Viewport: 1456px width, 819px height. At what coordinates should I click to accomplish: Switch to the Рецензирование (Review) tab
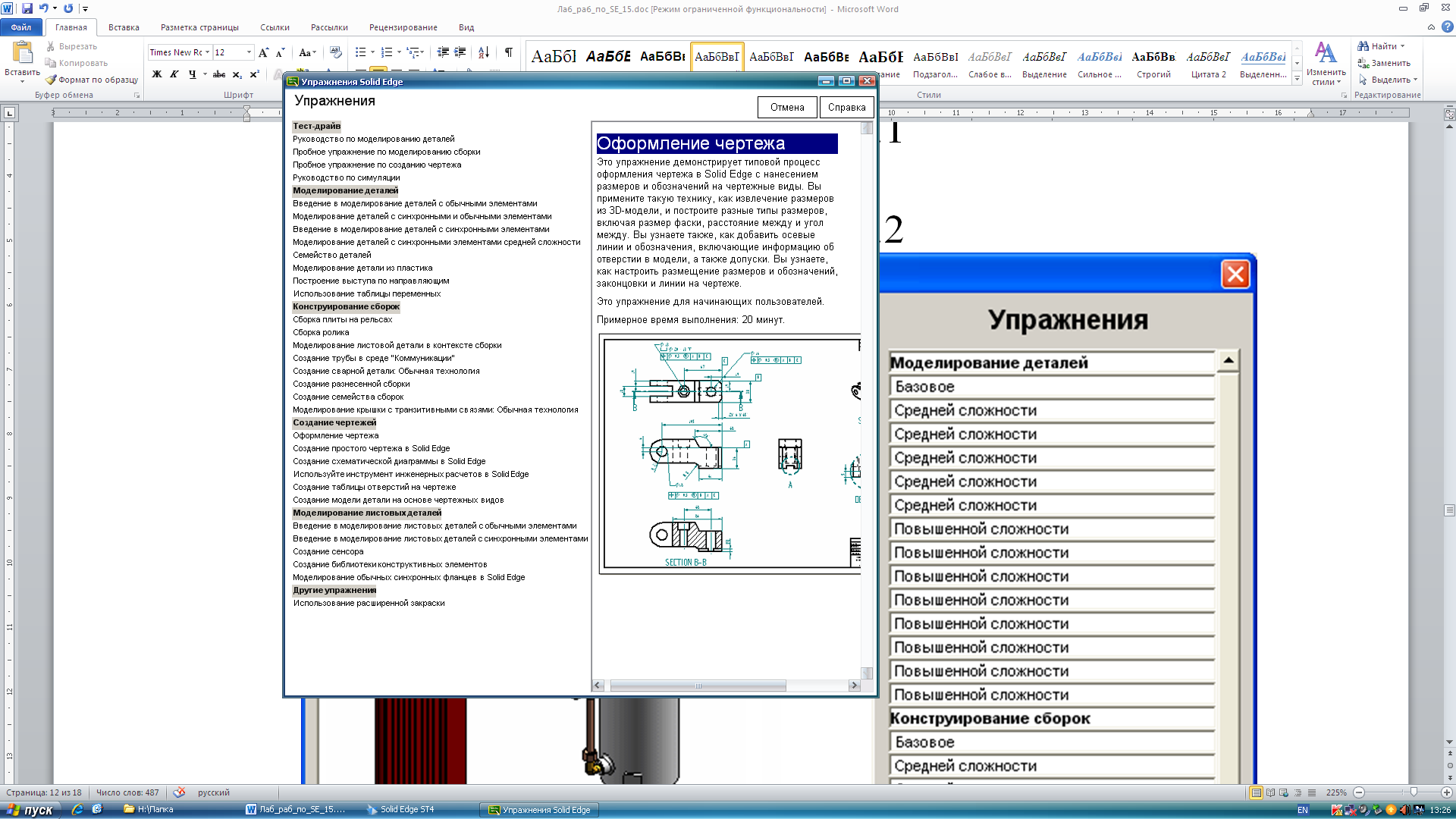(x=403, y=27)
